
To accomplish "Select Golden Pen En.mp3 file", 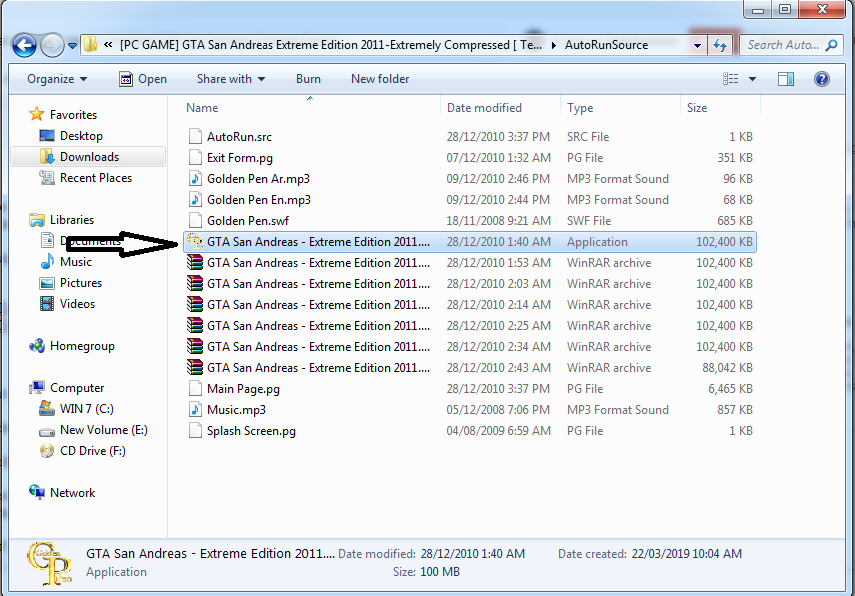I will point(469,200).
